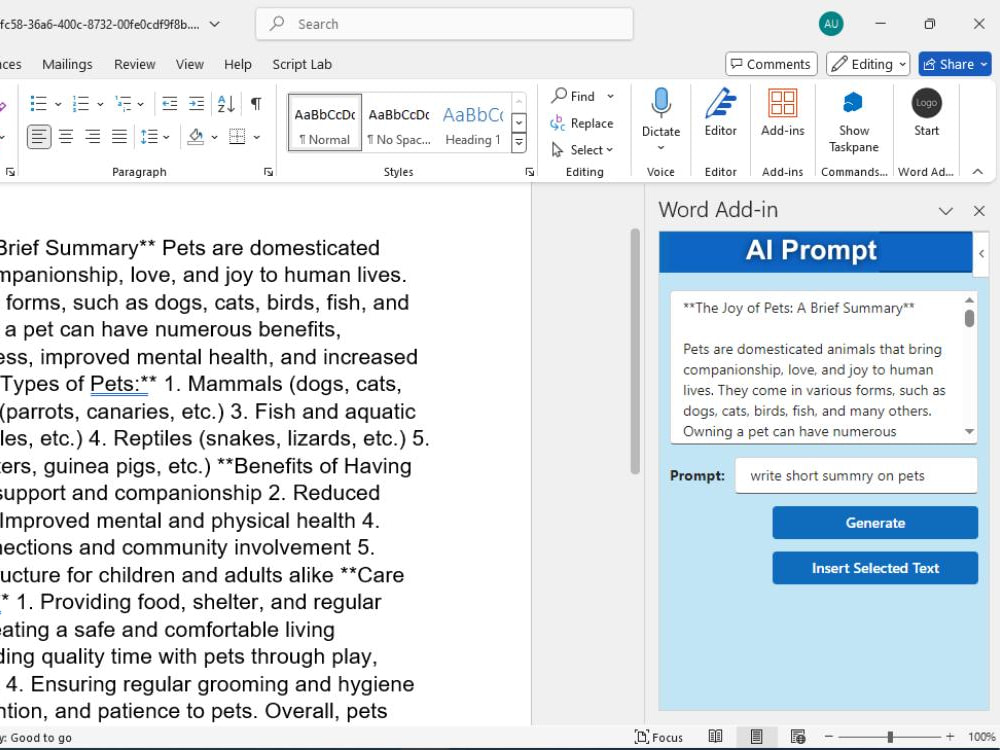Switch to Read Mode view
The width and height of the screenshot is (1000, 750).
click(716, 737)
